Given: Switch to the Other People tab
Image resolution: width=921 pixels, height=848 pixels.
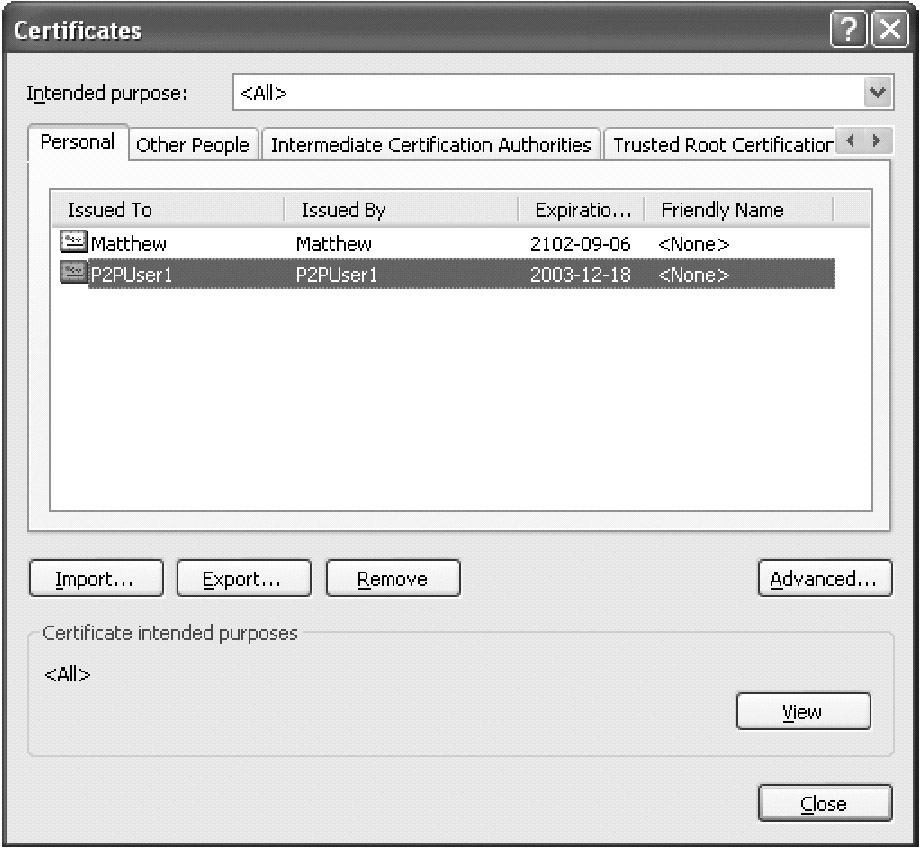Looking at the screenshot, I should click(x=192, y=145).
